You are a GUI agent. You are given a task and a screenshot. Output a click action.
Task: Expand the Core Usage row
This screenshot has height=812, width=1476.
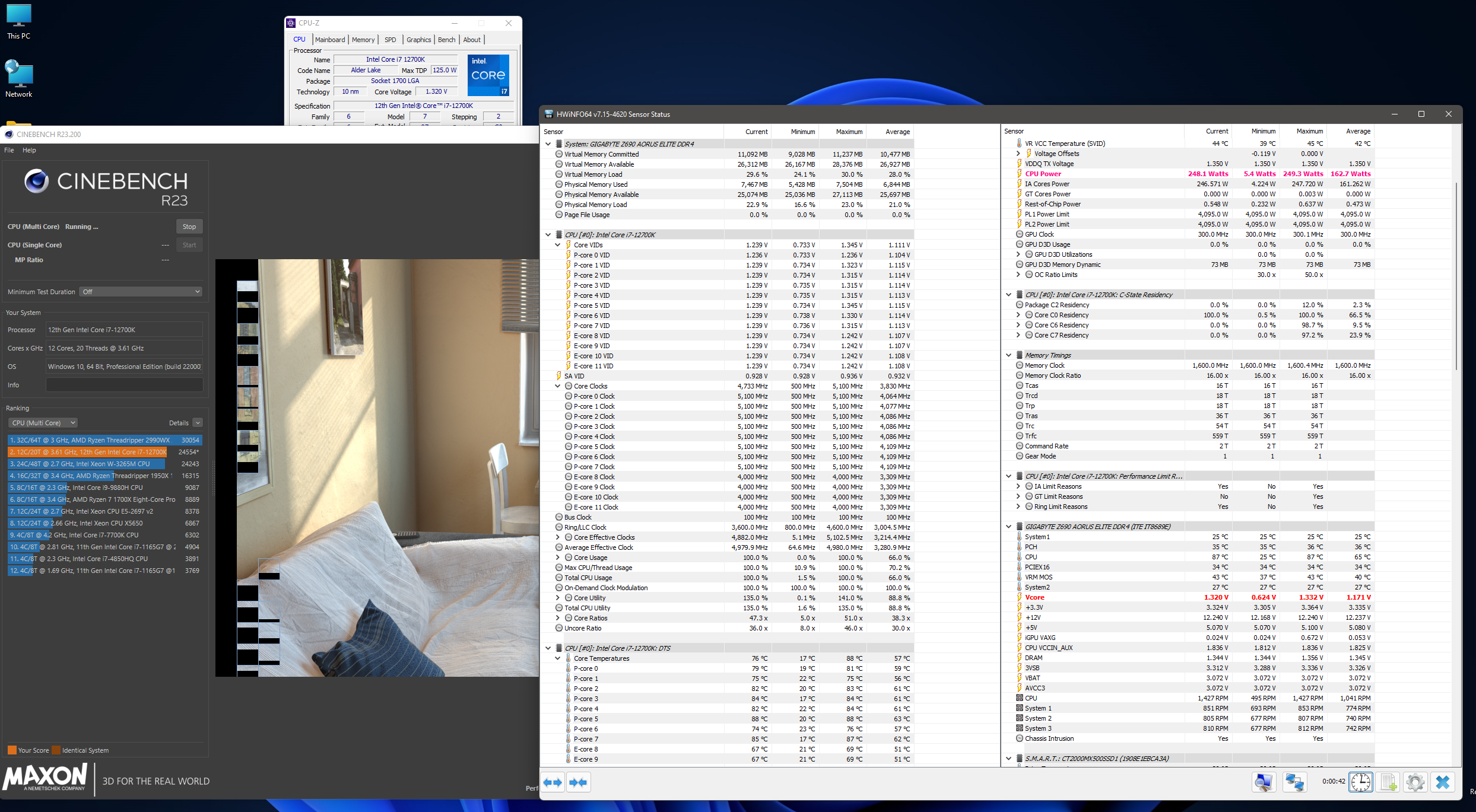pos(557,558)
